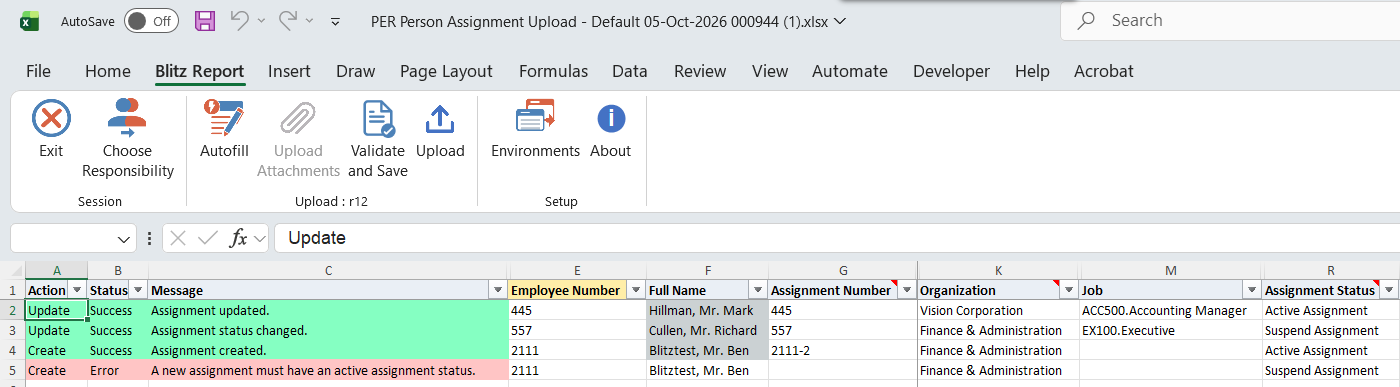Toggle the AutoSave switch
Viewport: 1400px width, 387px height.
pyautogui.click(x=151, y=20)
